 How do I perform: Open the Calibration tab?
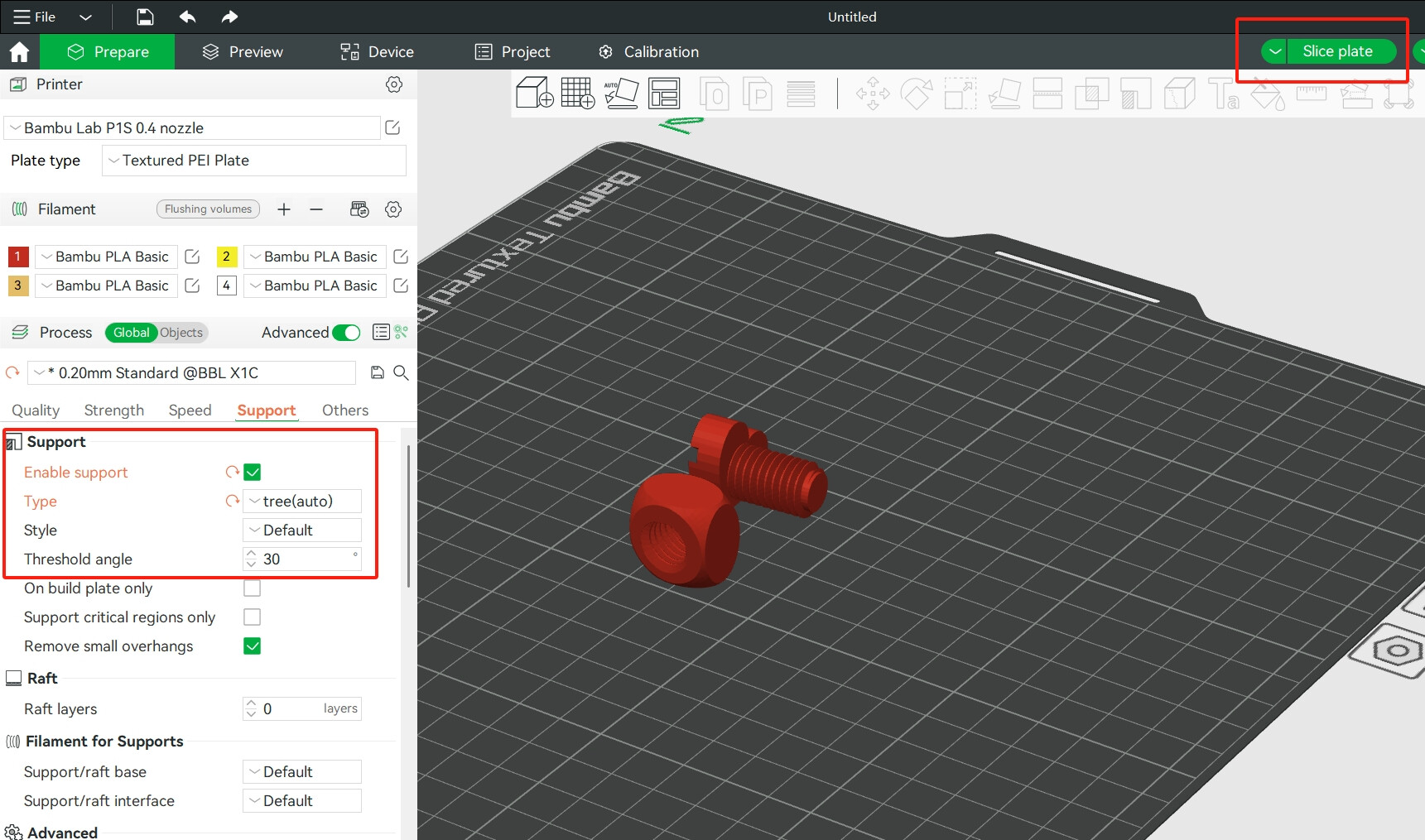coord(648,52)
